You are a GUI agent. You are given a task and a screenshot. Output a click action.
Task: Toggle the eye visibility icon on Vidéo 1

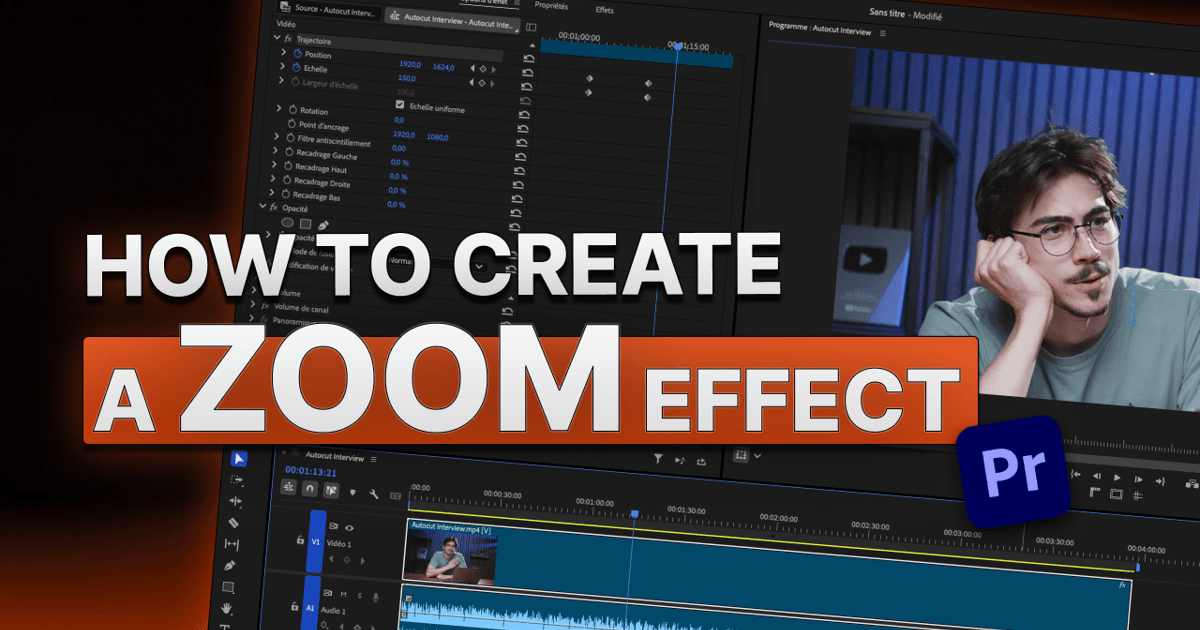point(349,528)
